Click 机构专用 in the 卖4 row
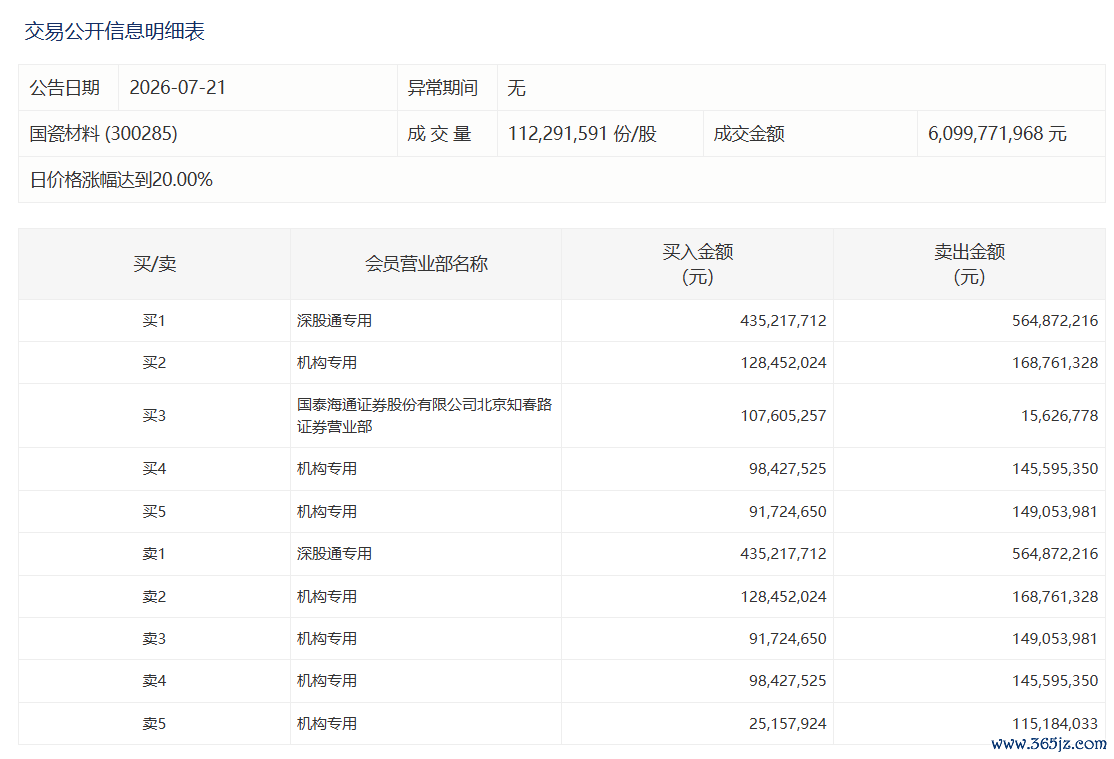 click(x=327, y=681)
